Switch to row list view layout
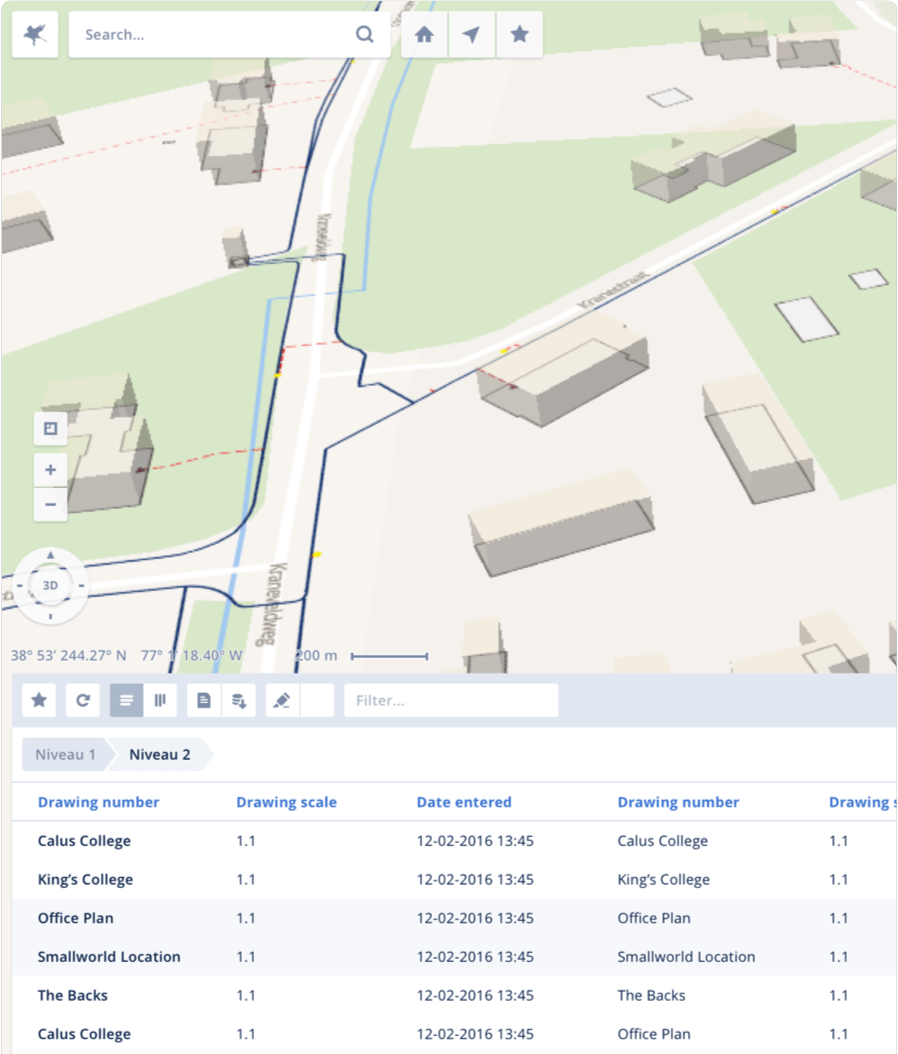 126,701
